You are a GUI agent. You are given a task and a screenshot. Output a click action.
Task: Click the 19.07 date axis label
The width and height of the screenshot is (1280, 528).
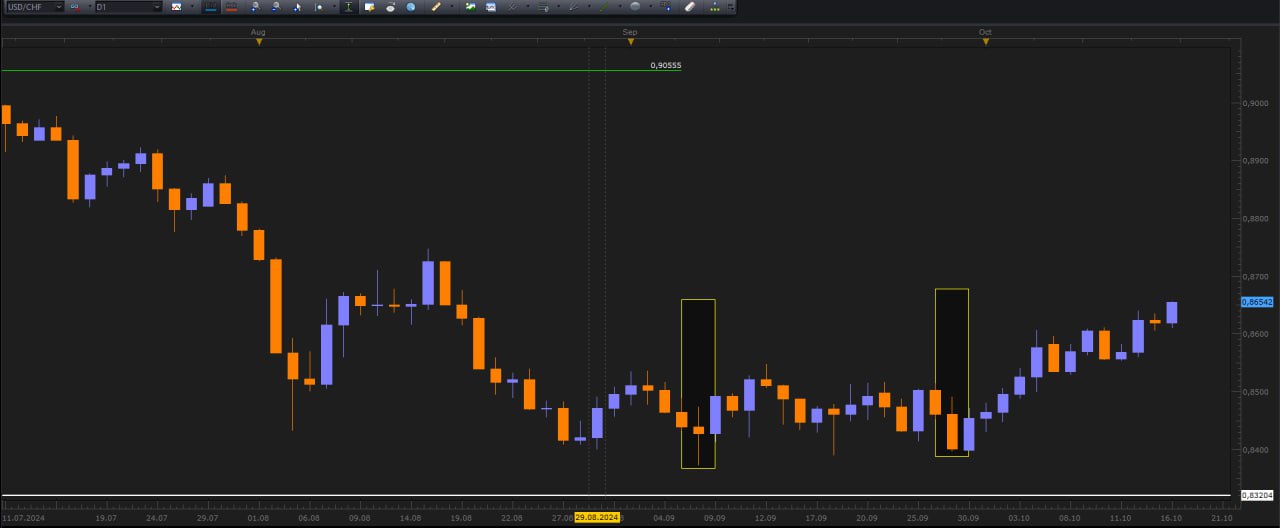click(x=106, y=518)
